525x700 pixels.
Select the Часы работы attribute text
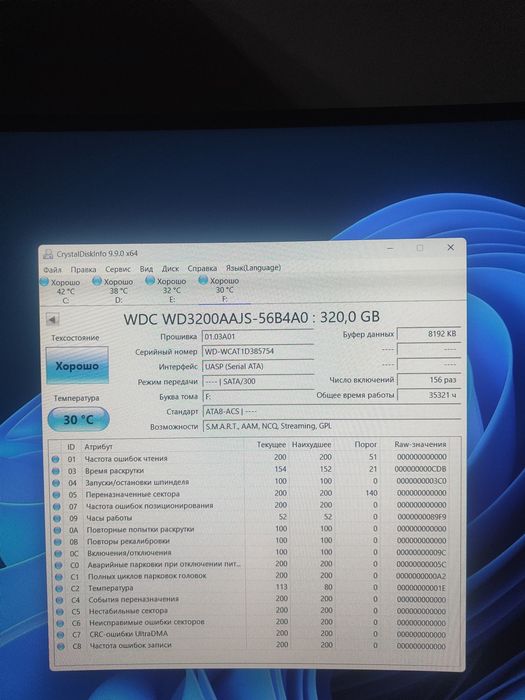click(109, 518)
